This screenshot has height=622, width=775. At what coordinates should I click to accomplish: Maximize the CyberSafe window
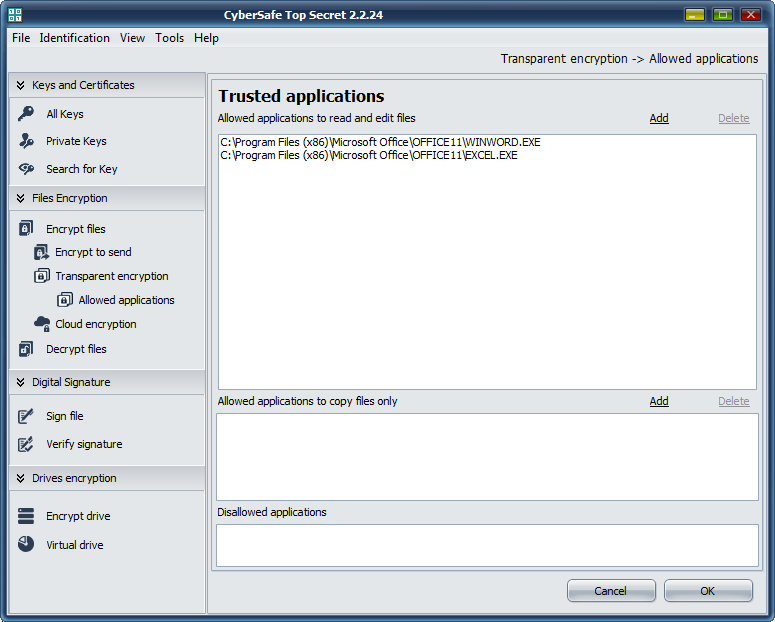(723, 15)
